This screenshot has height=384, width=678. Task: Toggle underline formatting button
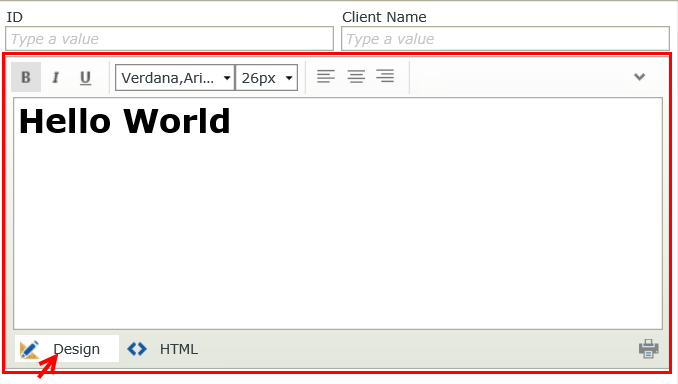(x=85, y=78)
